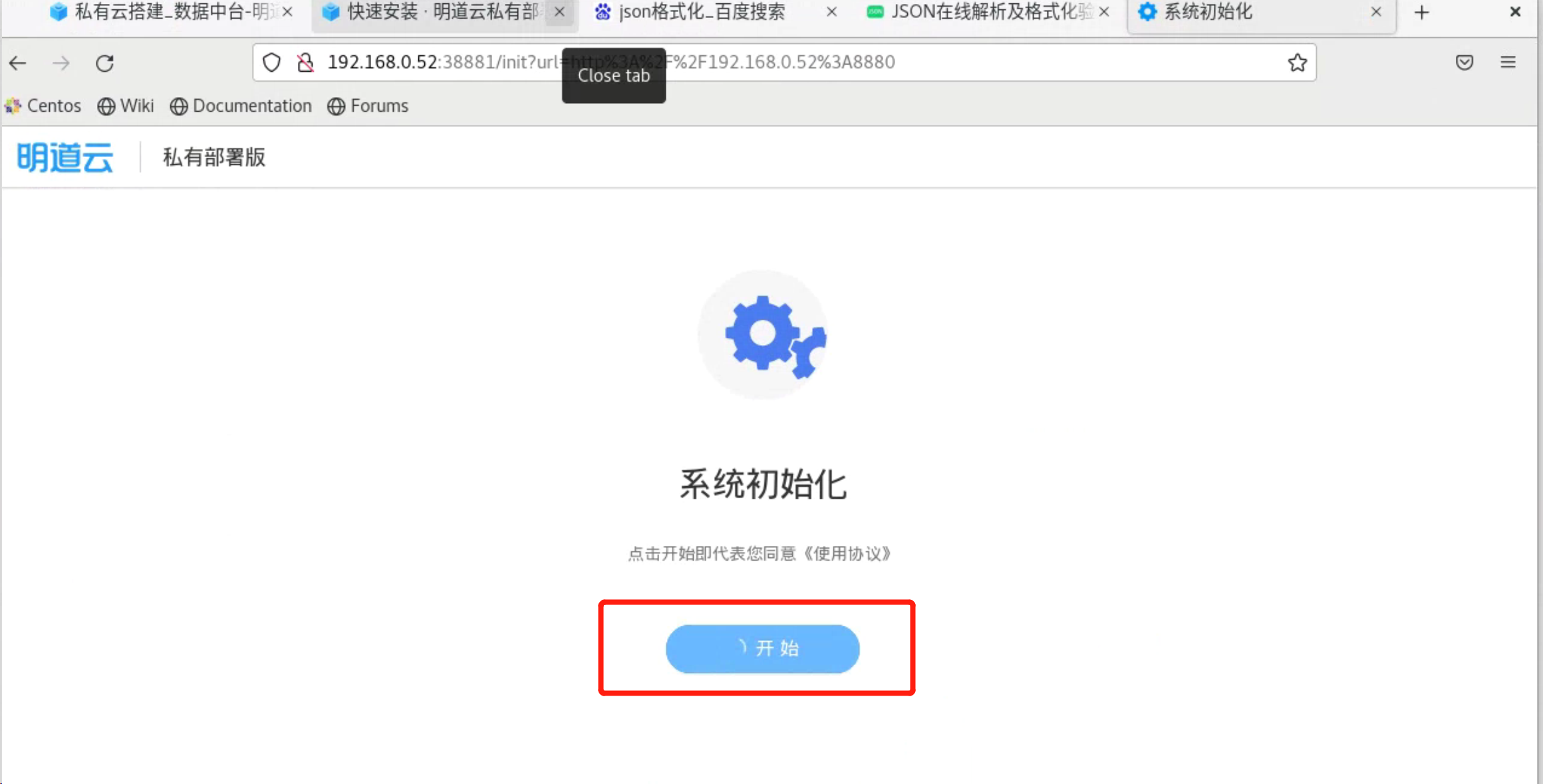Save to Pocket icon in toolbar

[1464, 63]
